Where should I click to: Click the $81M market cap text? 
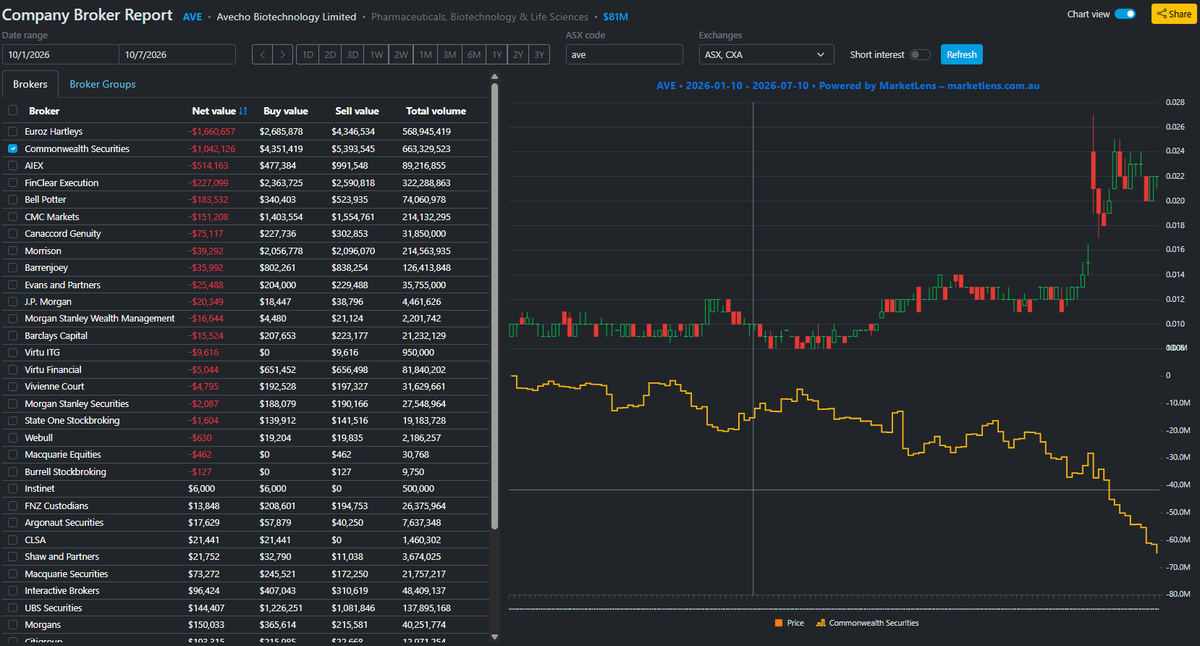pos(616,18)
